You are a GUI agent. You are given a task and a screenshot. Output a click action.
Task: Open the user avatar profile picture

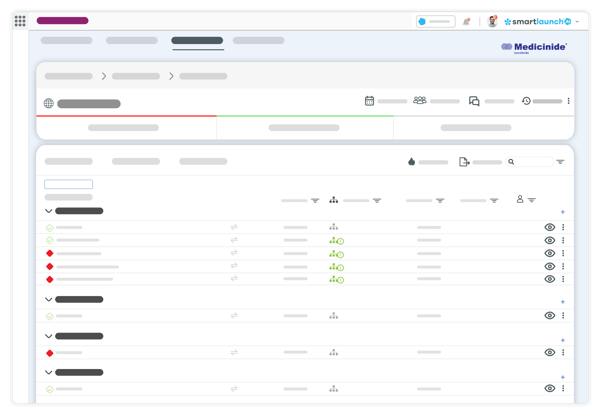click(x=492, y=21)
